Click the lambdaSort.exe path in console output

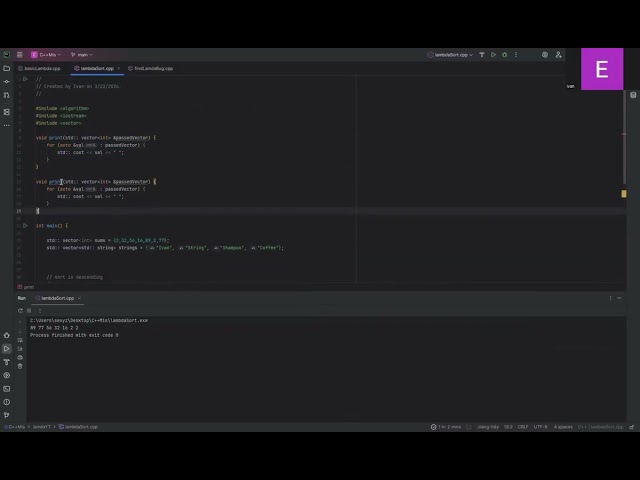(89, 320)
